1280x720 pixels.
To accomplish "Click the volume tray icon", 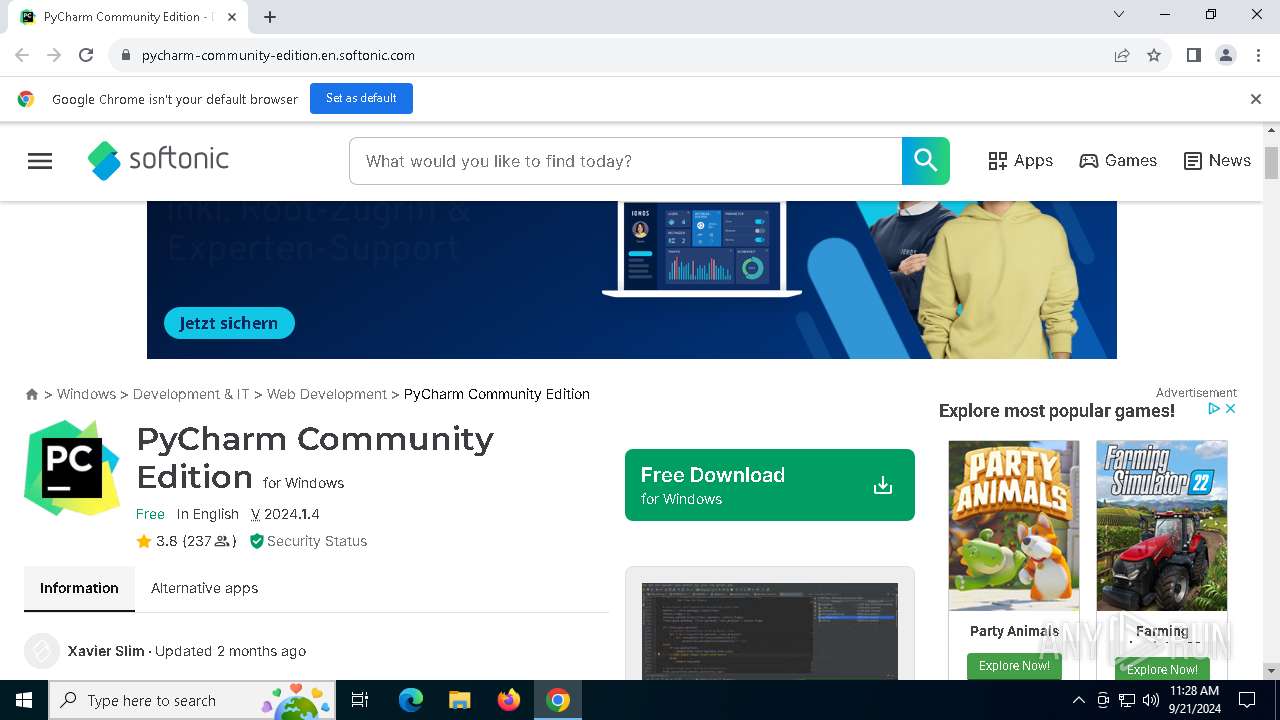I will pyautogui.click(x=1150, y=700).
